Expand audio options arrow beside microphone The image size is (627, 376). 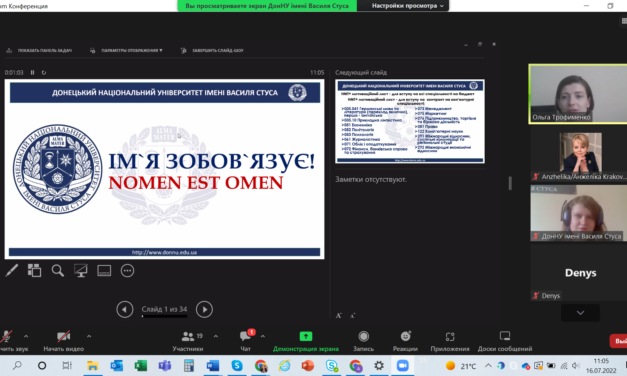tap(26, 336)
